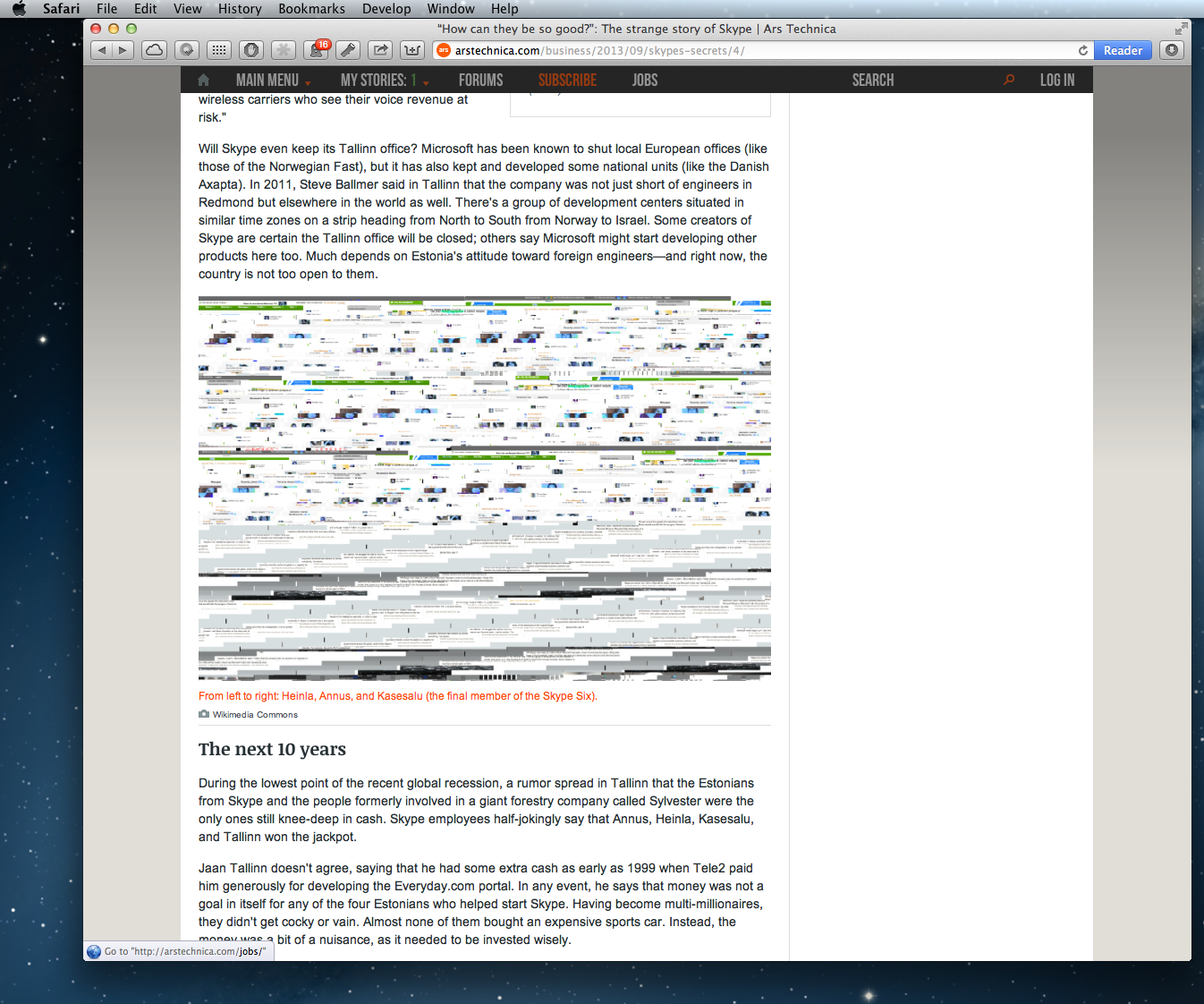Click the flashlight extension icon

348,50
